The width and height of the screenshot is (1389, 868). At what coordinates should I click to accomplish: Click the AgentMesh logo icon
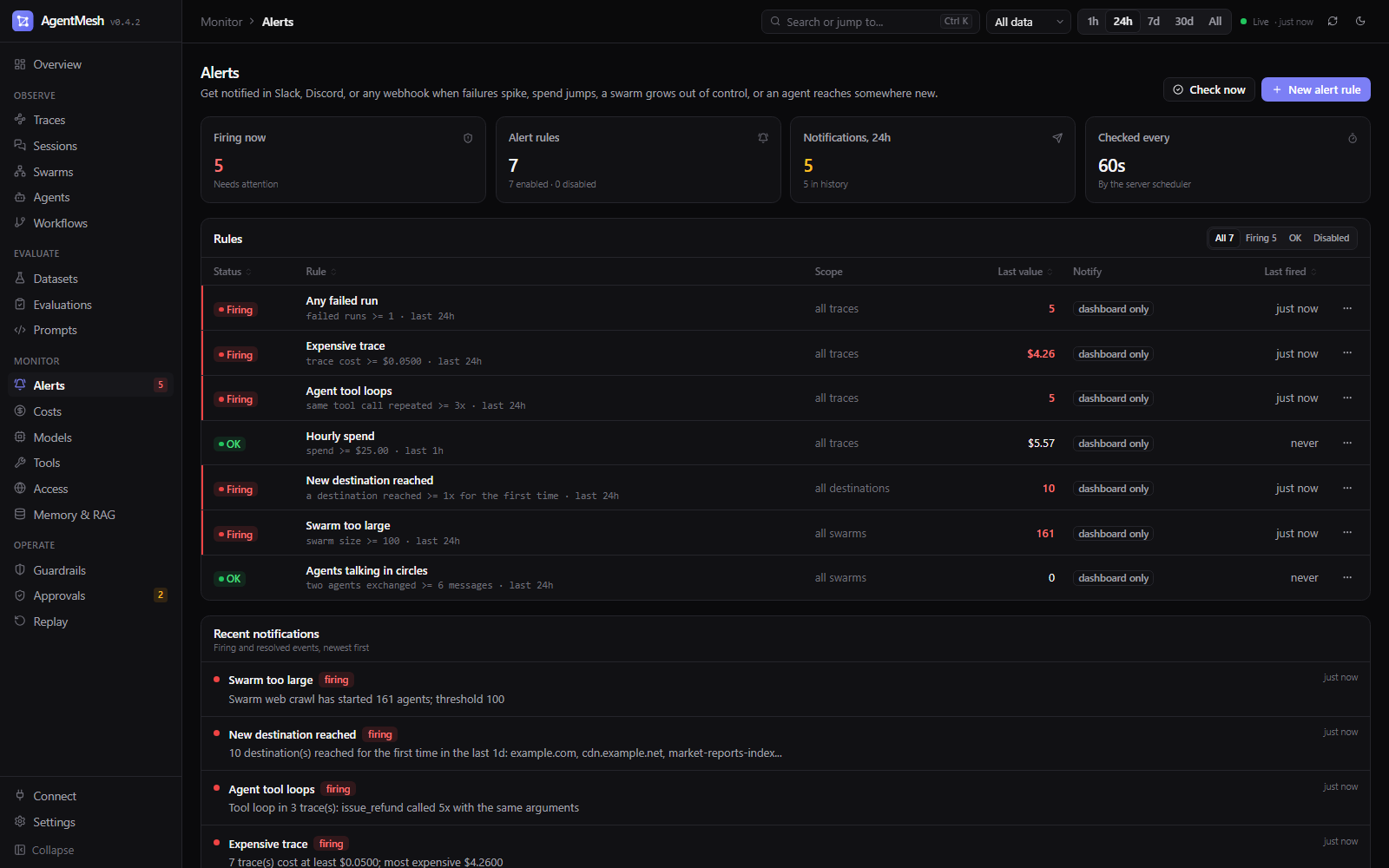pyautogui.click(x=23, y=21)
